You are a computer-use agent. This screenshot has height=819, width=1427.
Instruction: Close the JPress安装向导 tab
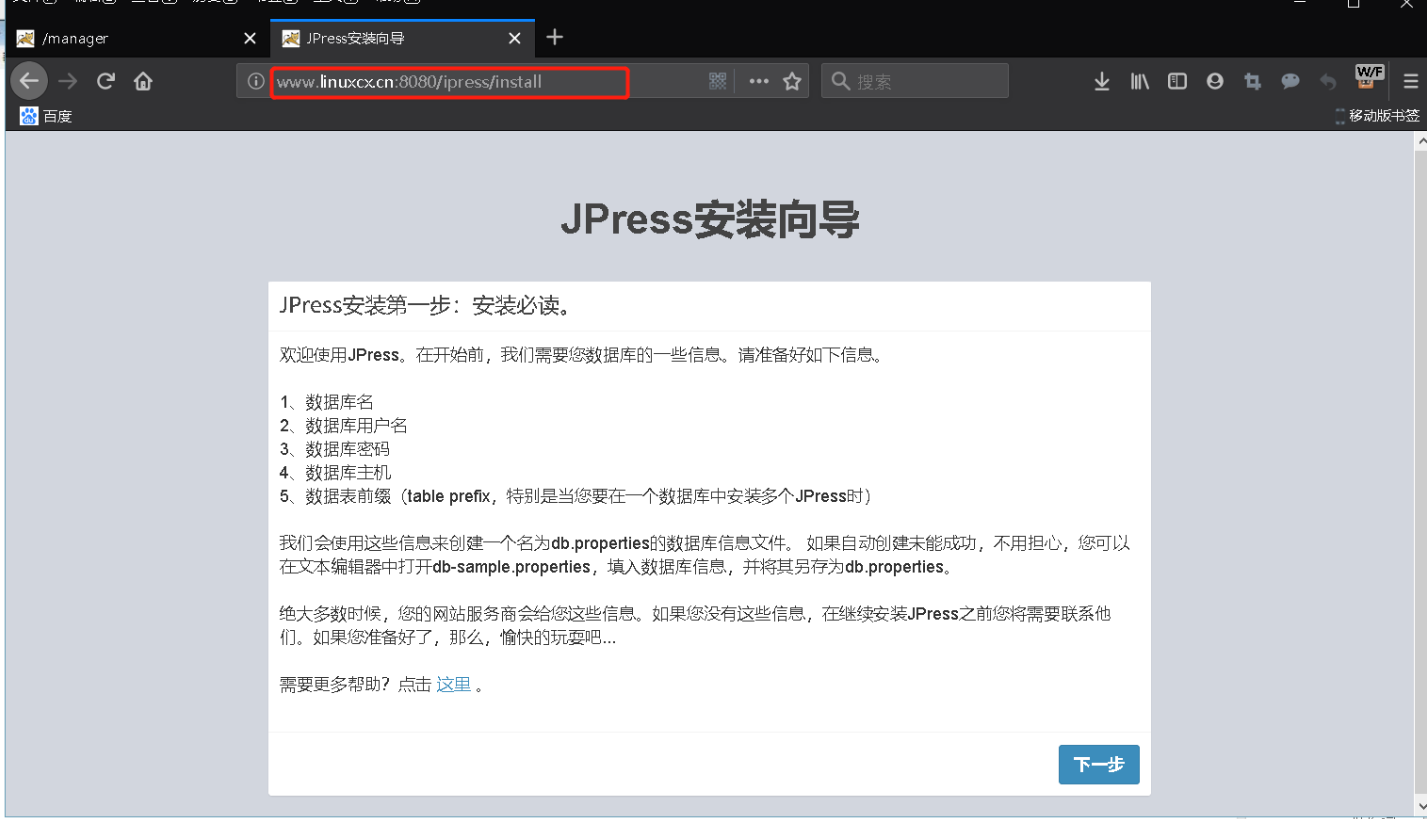pyautogui.click(x=515, y=39)
